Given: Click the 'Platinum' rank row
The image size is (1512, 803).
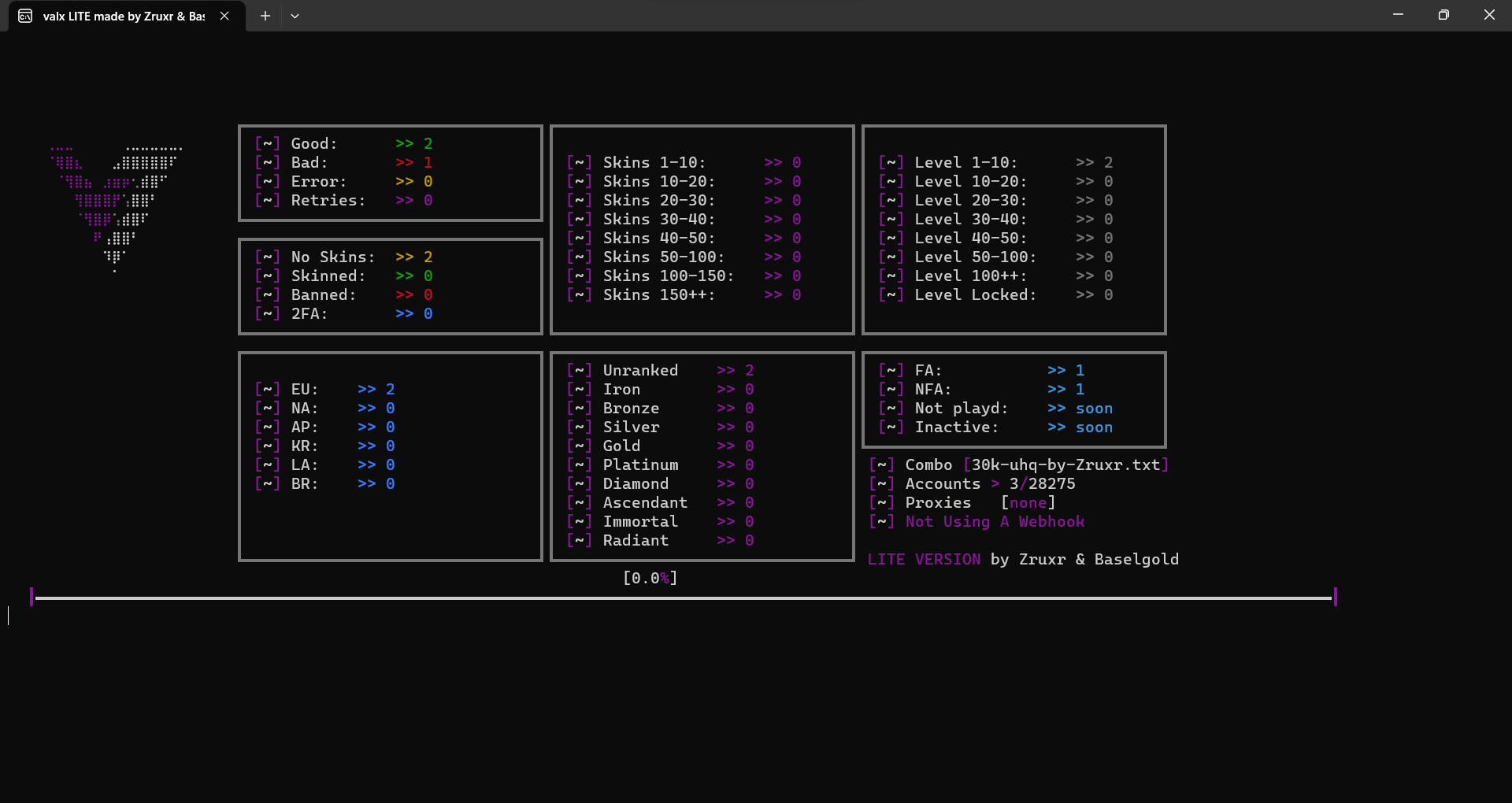Looking at the screenshot, I should click(x=660, y=464).
